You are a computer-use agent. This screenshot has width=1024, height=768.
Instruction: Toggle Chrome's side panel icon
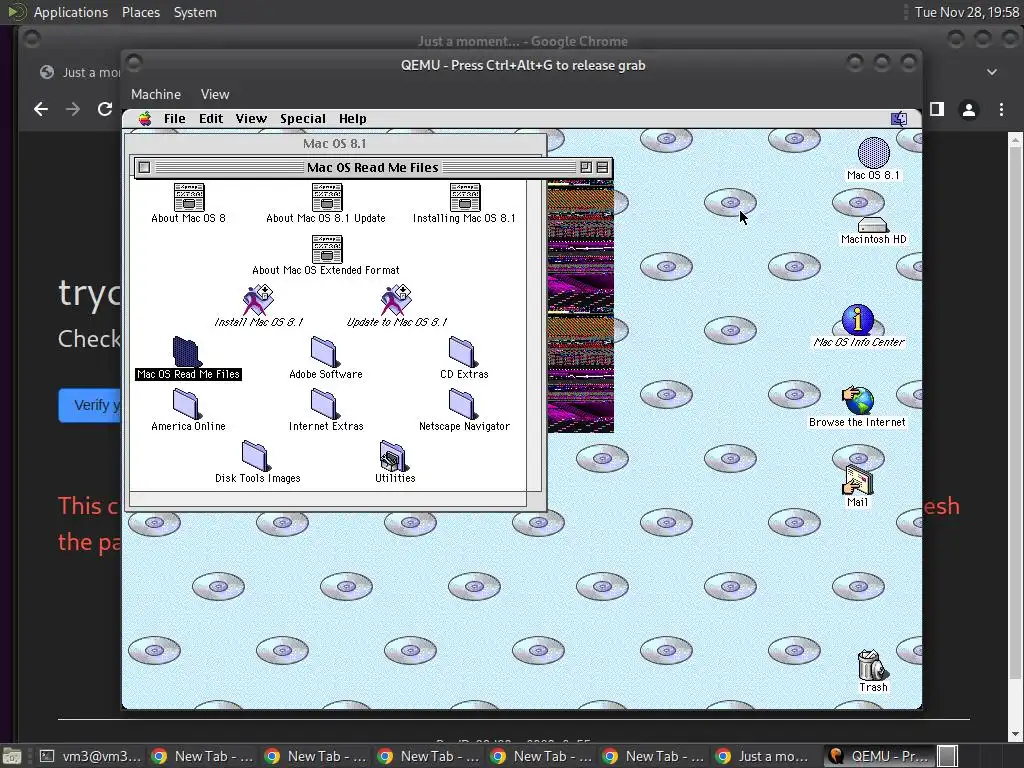pyautogui.click(x=937, y=109)
